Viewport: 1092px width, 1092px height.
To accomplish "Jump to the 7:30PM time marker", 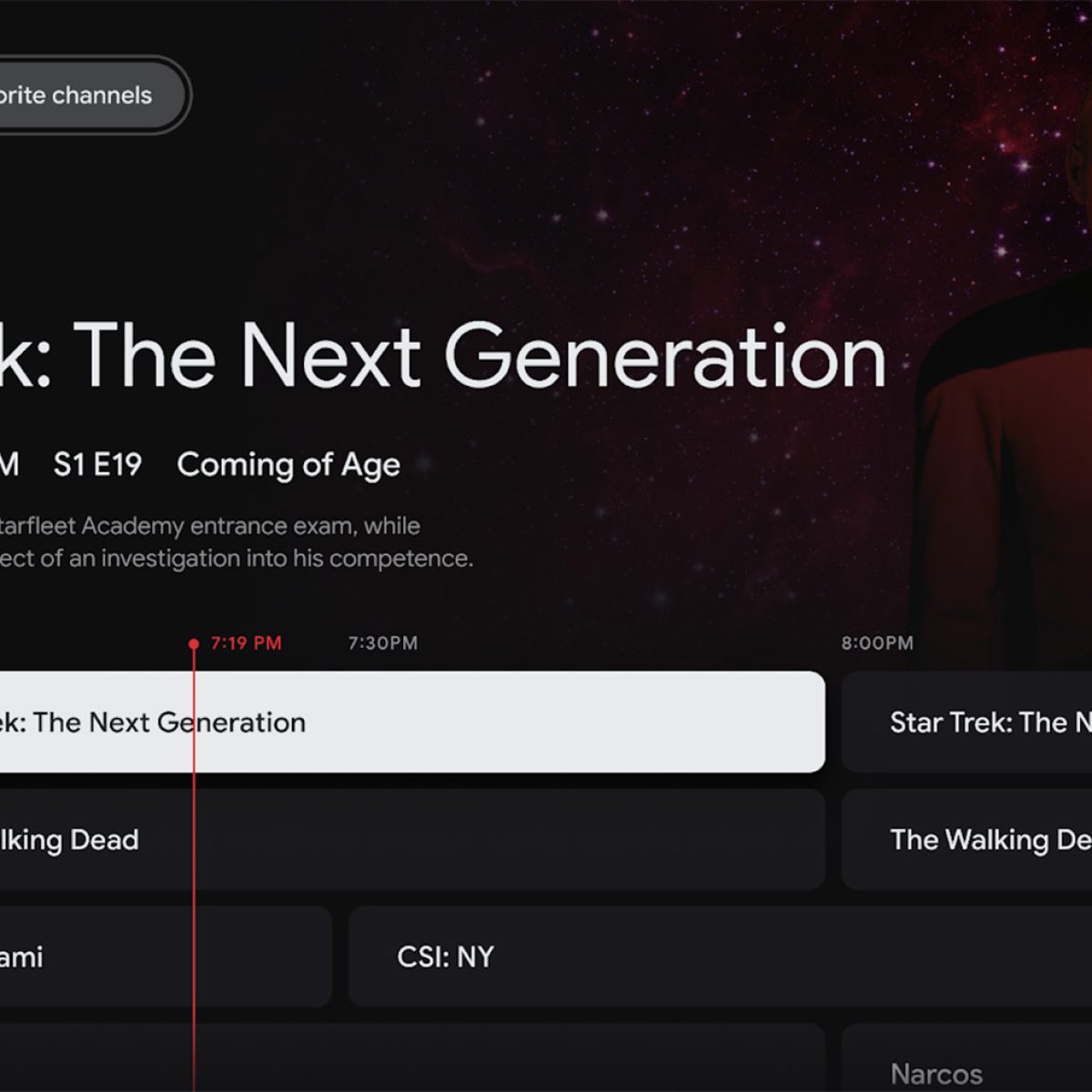I will tap(383, 643).
